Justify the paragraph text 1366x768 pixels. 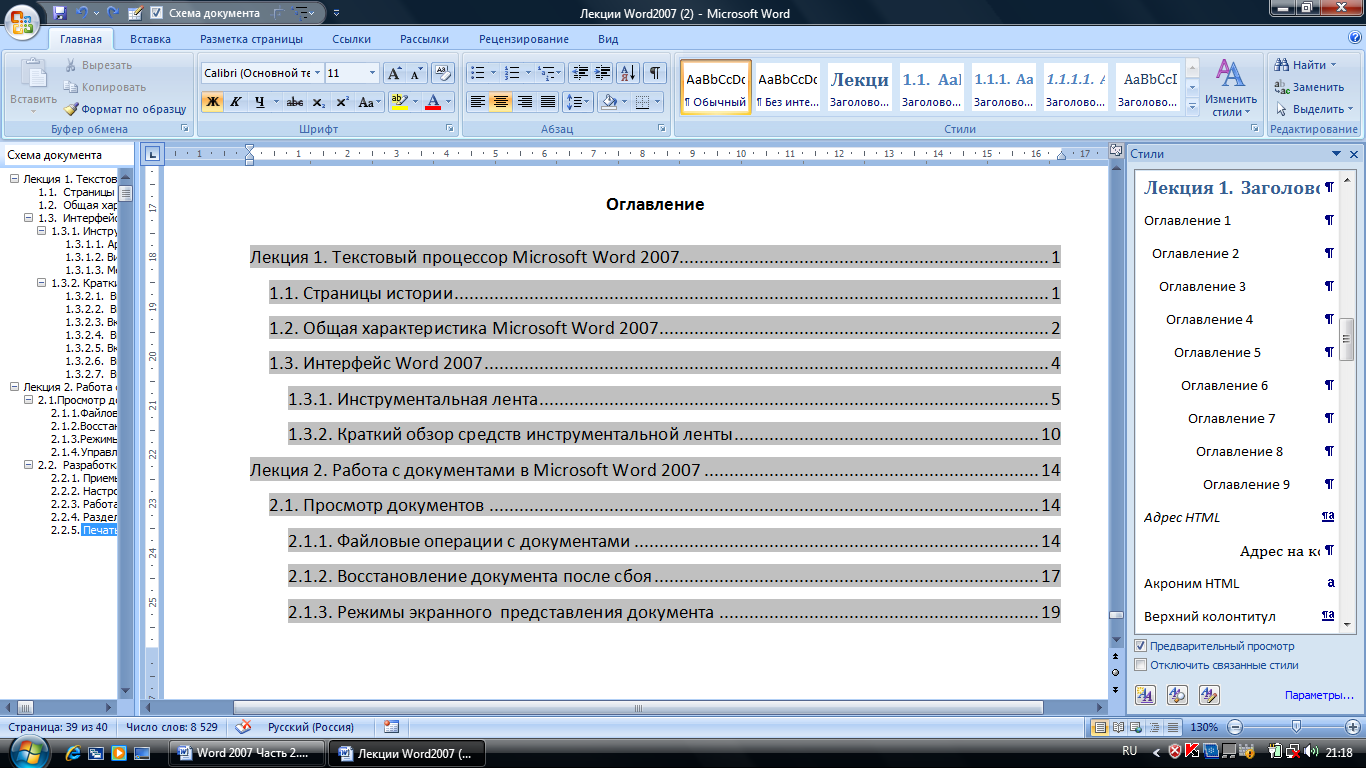coord(547,102)
